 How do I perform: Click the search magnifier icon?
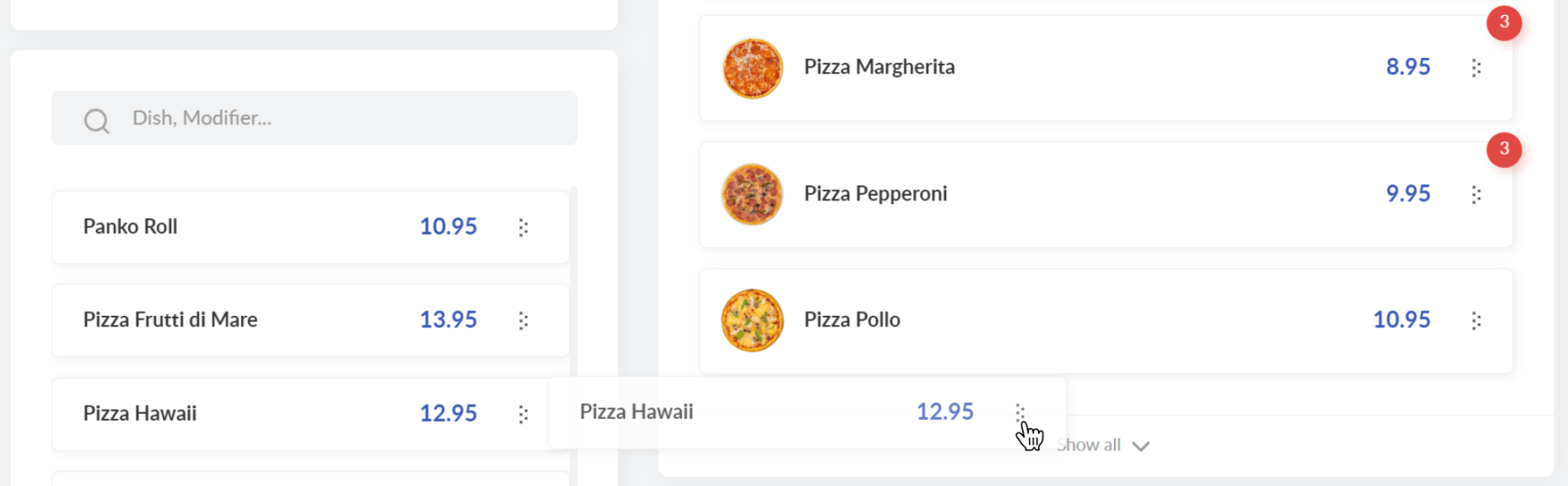[x=97, y=121]
